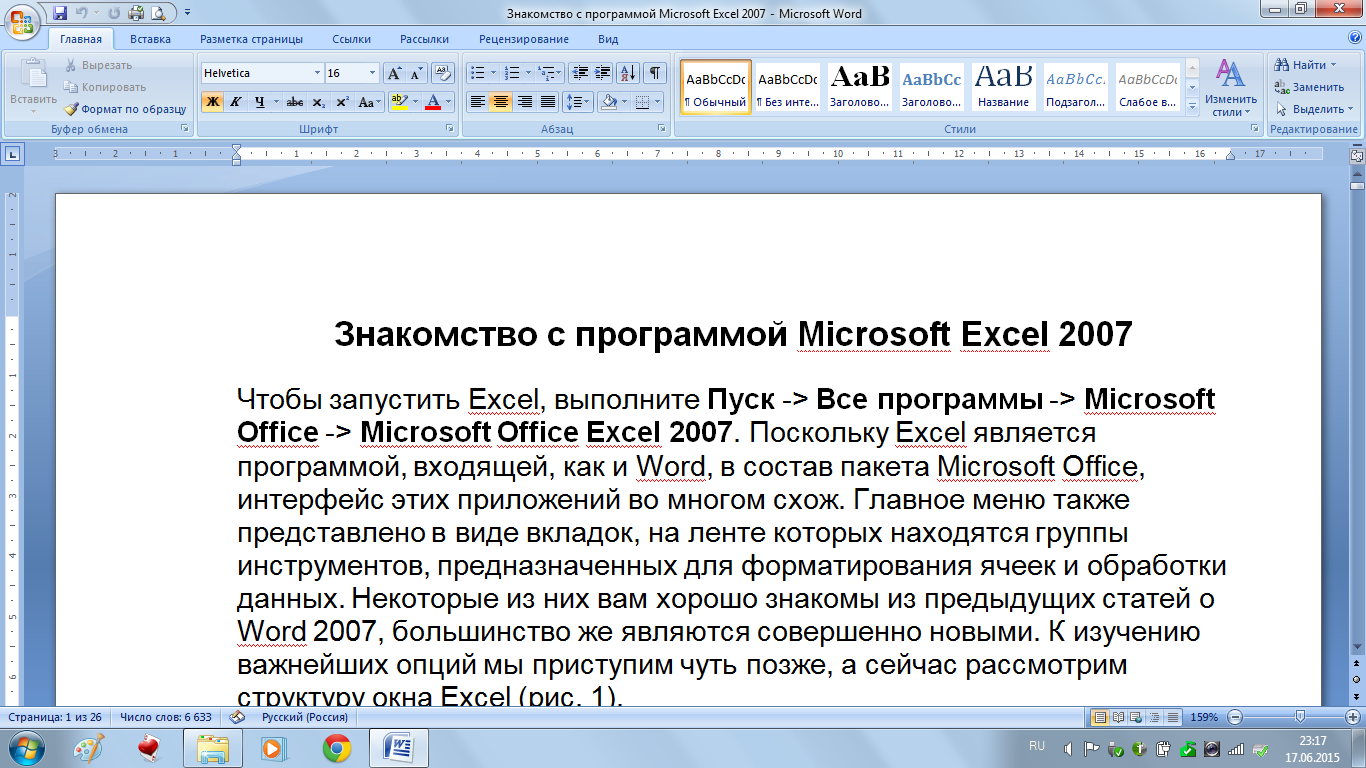Undo last action in quick access toolbar

coord(81,13)
